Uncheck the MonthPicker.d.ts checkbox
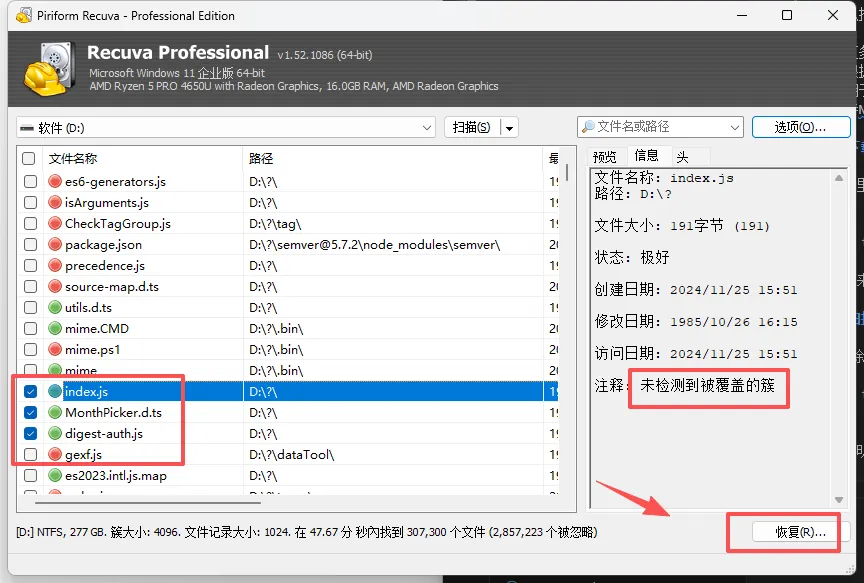The image size is (864, 583). tap(30, 412)
